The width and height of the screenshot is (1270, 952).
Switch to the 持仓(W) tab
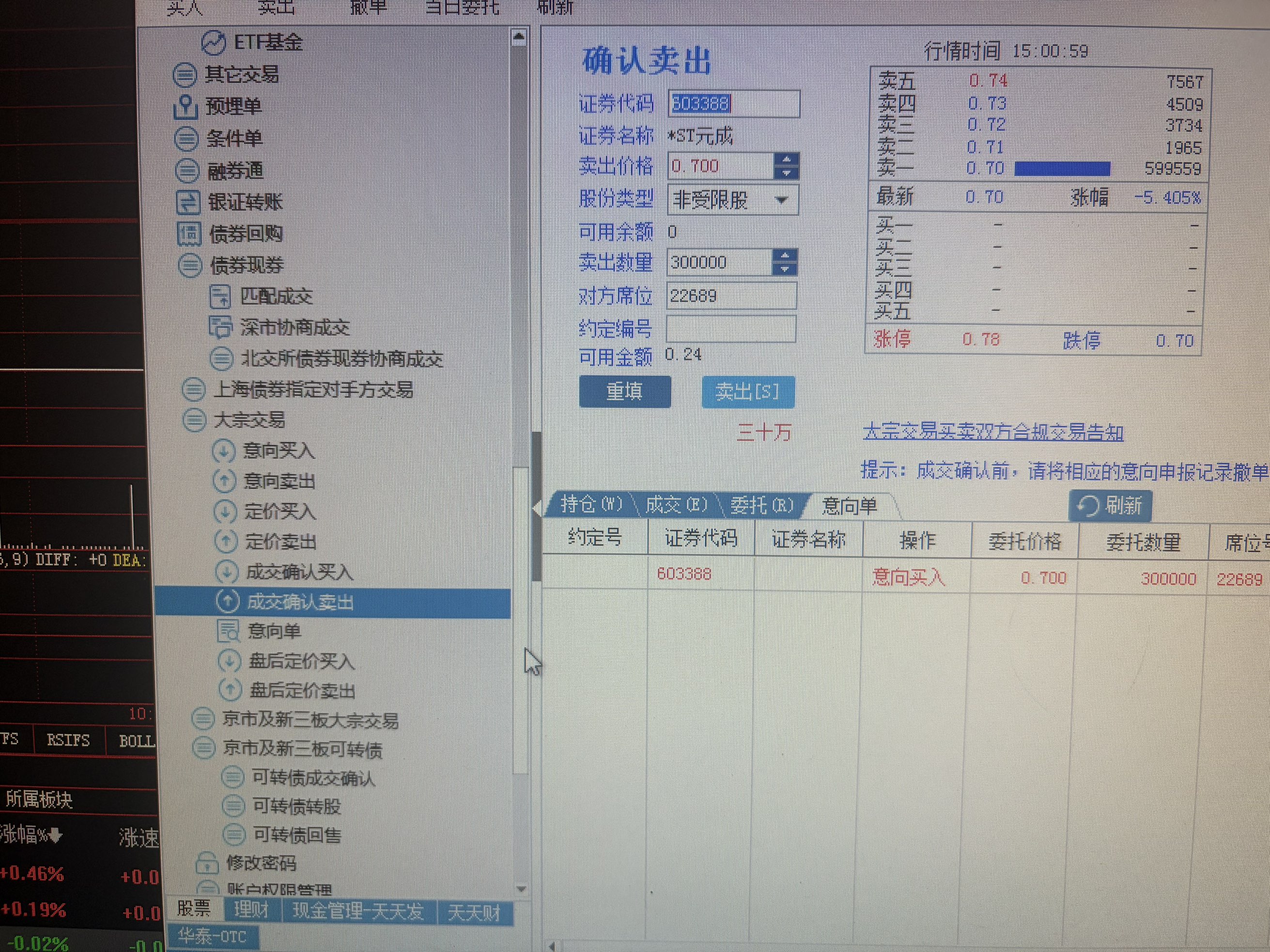coord(591,505)
